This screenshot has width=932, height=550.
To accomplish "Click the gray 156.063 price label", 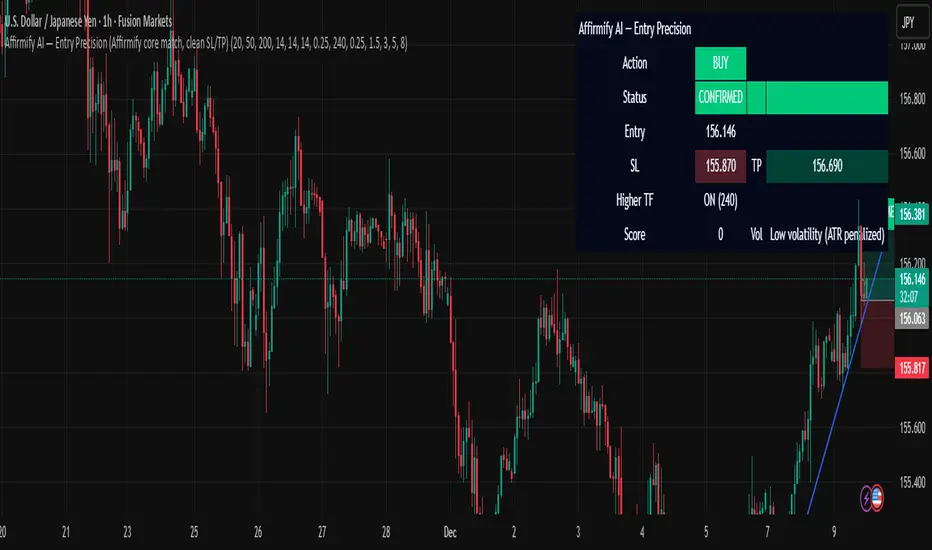I will coord(912,319).
